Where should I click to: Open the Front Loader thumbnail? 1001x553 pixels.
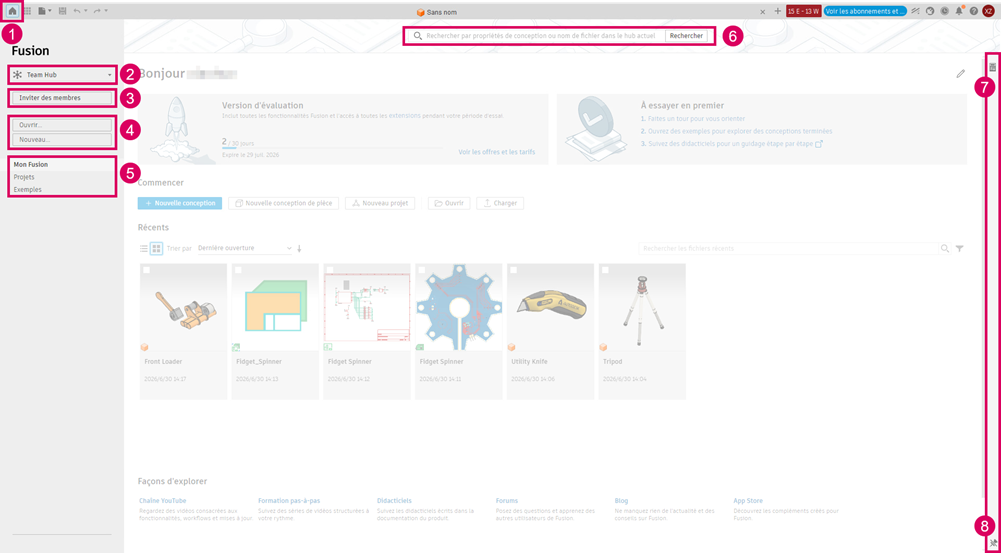coord(183,308)
